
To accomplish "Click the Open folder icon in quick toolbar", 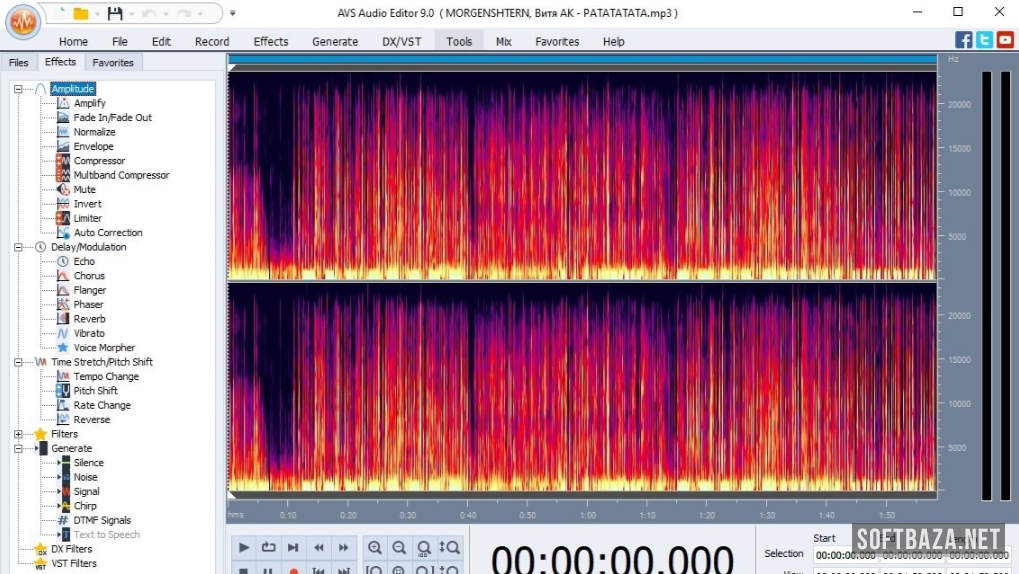I will [81, 14].
